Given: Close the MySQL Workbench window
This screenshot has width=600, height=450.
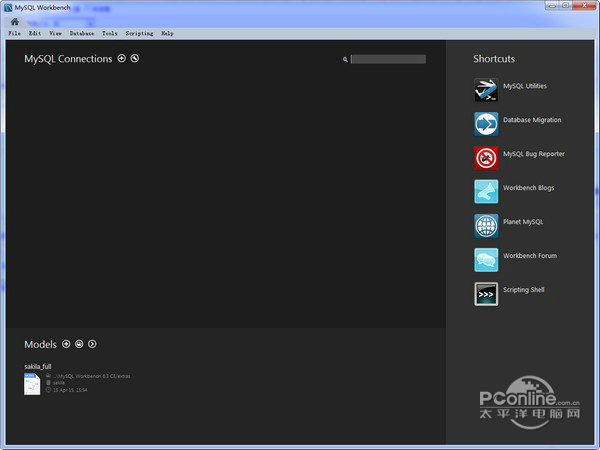Looking at the screenshot, I should point(584,5).
